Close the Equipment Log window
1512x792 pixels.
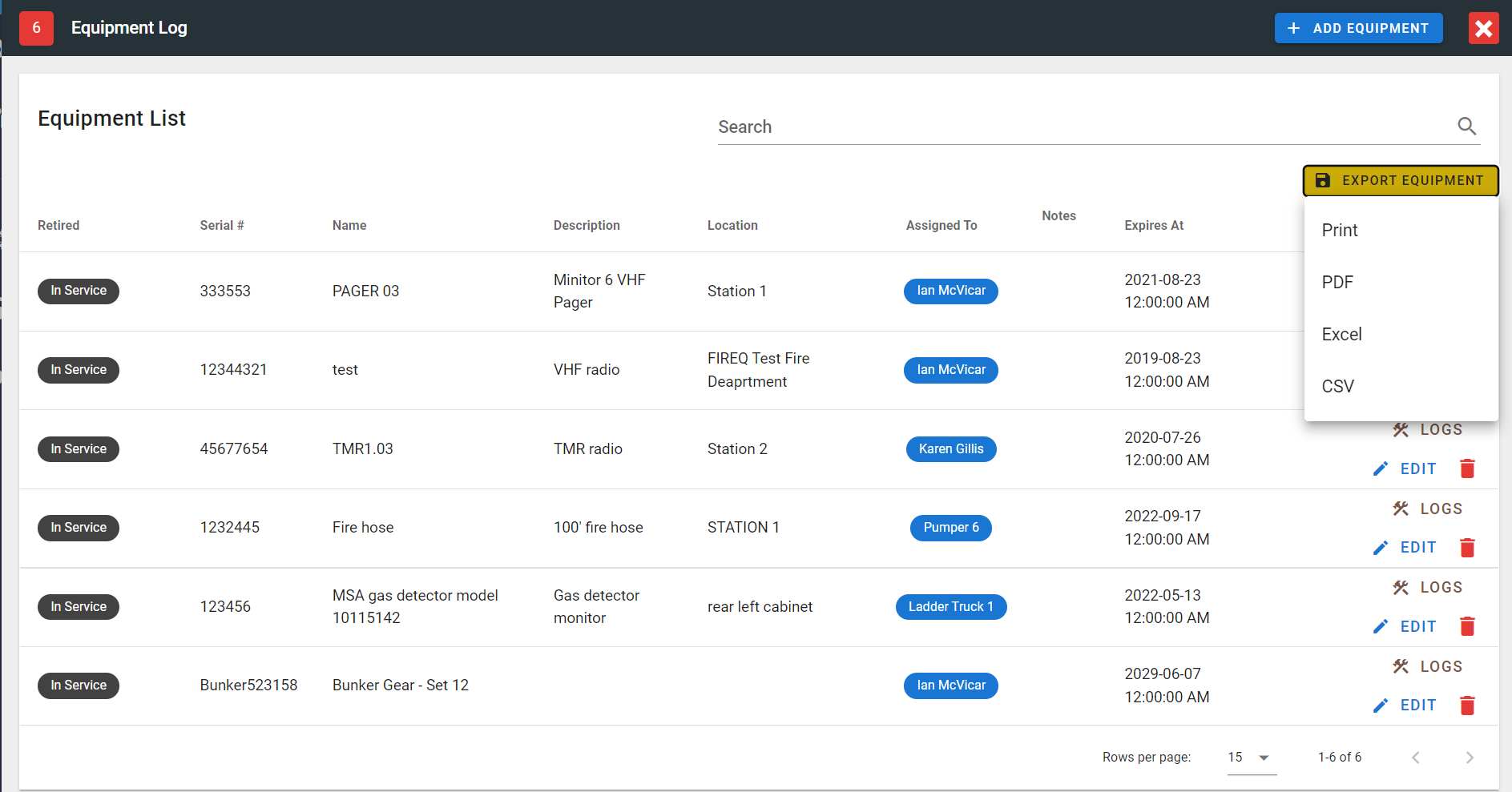pyautogui.click(x=1483, y=29)
